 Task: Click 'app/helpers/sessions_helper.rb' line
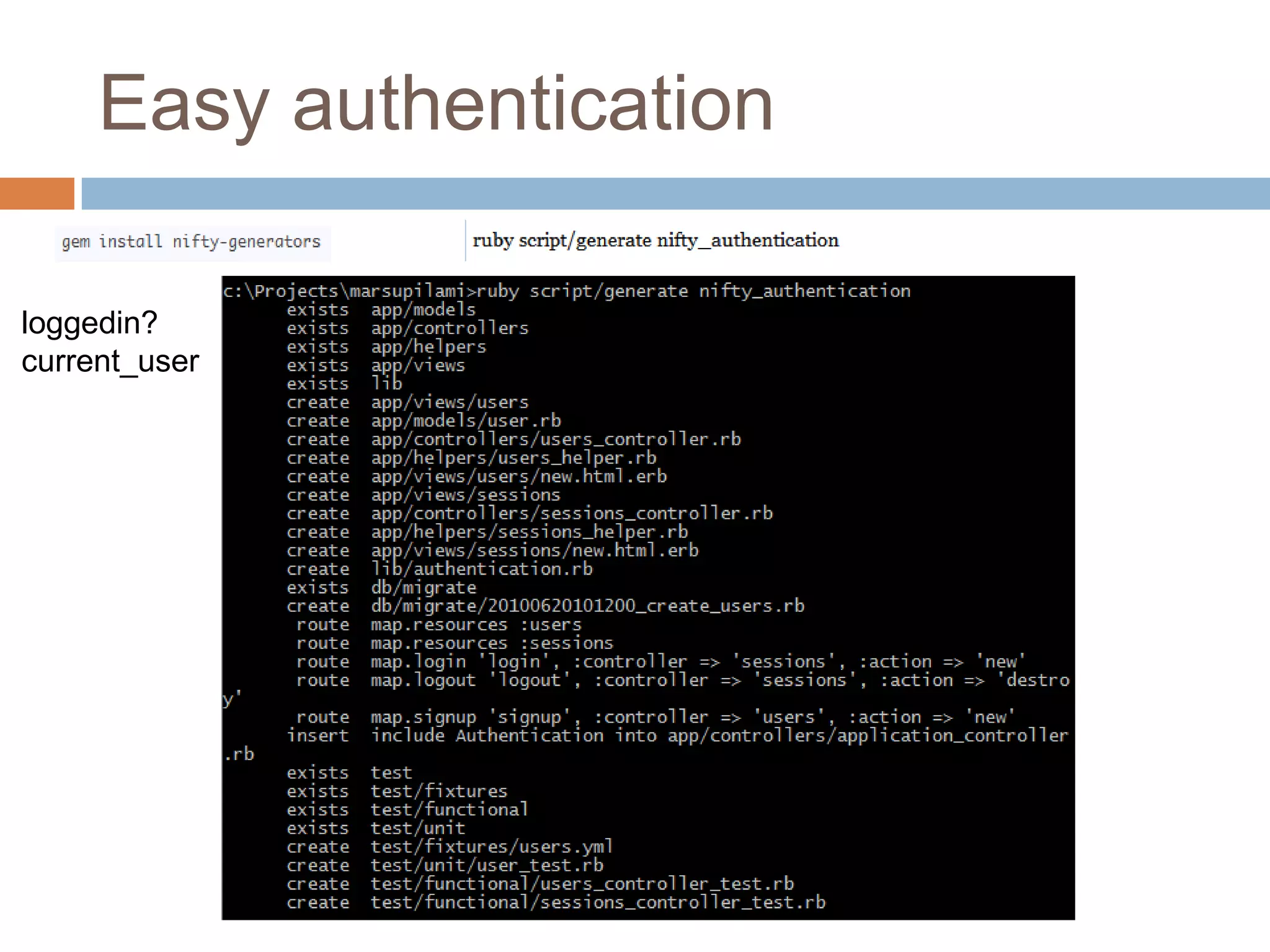click(x=487, y=532)
